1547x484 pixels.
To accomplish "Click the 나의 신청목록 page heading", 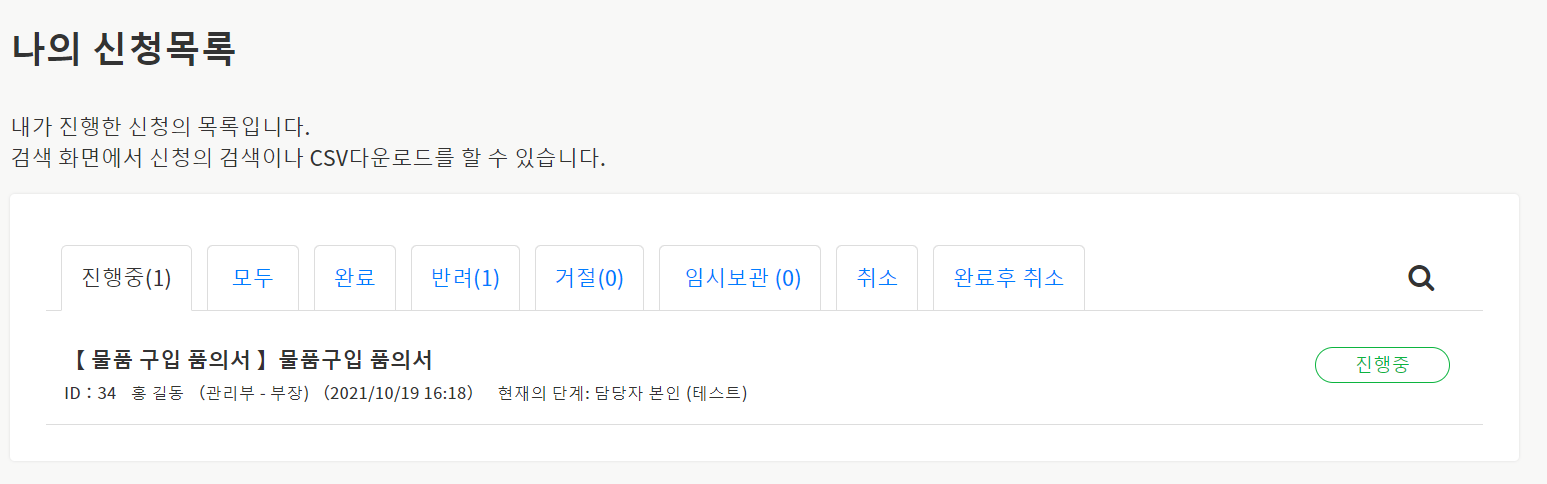I will (x=123, y=49).
